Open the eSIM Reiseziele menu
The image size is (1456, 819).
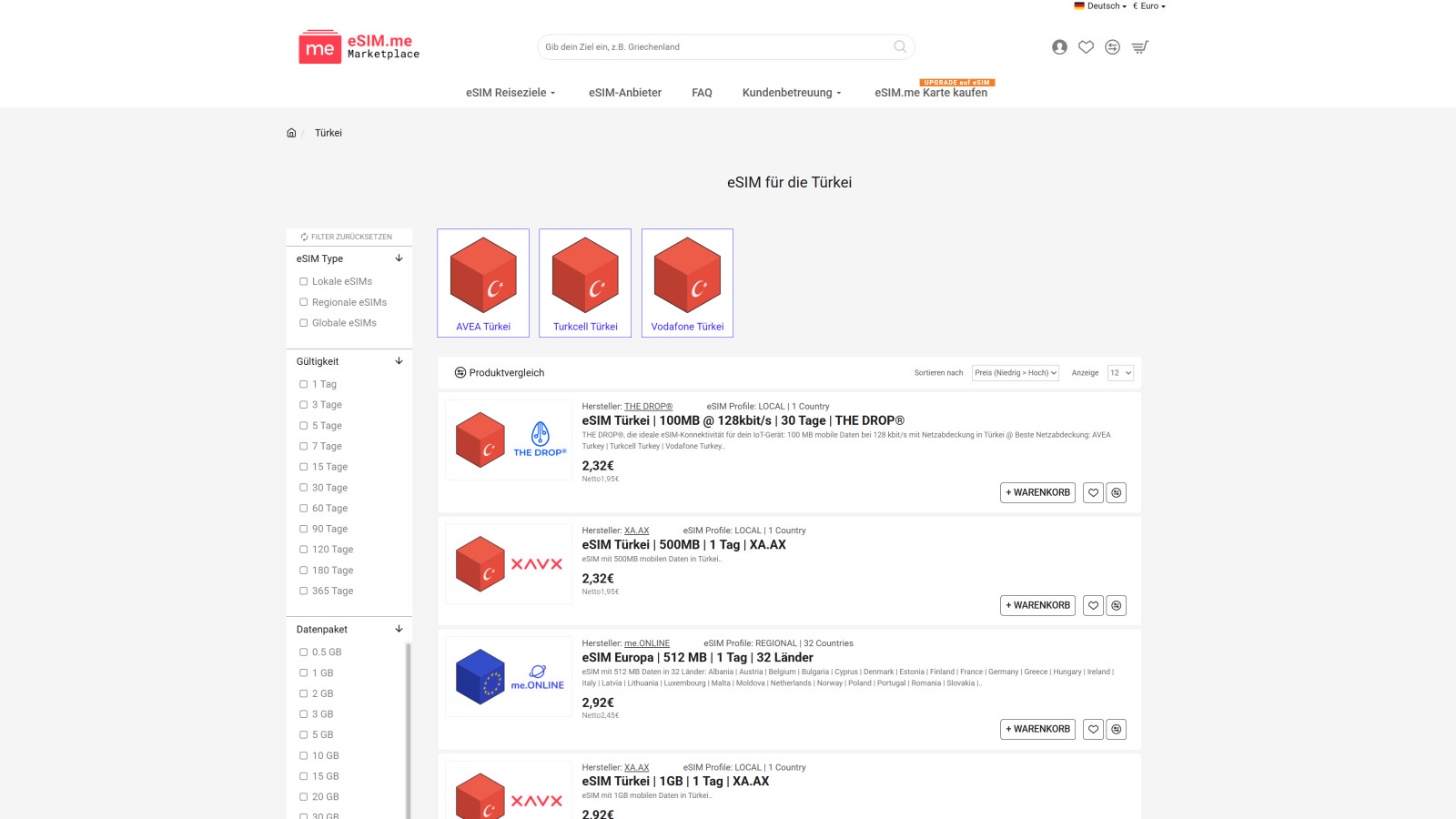(x=510, y=93)
